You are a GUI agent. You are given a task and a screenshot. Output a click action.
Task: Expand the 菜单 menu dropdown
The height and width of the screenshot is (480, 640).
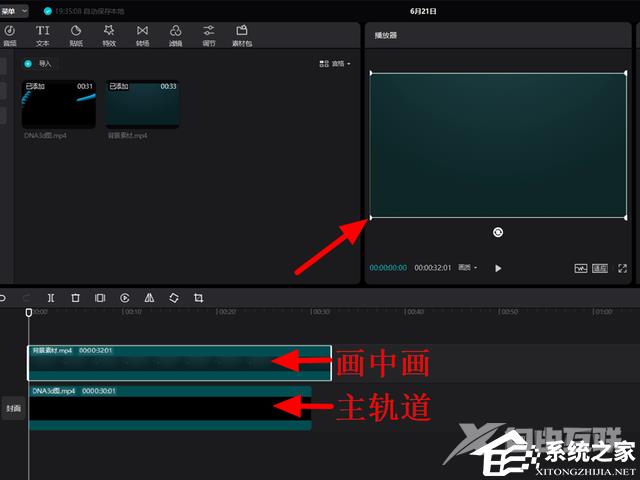14,10
